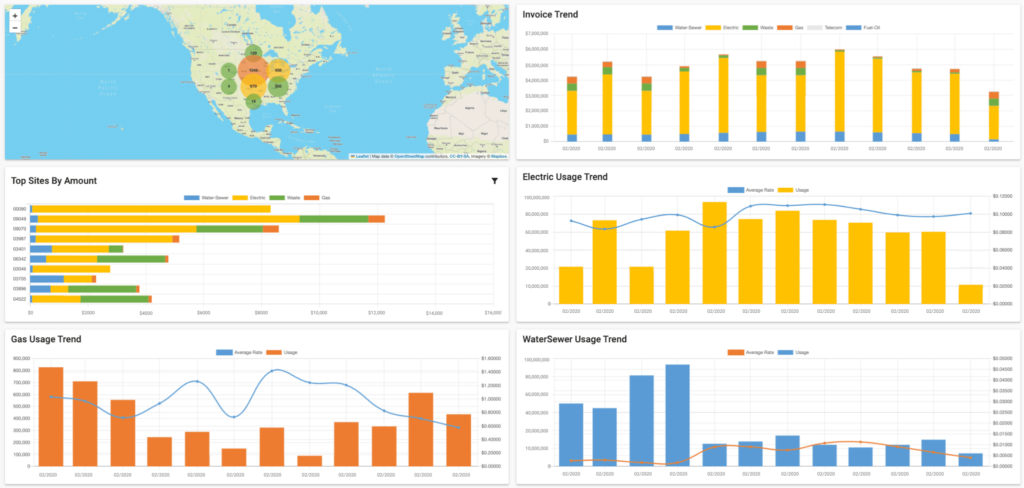Select the green 129 map cluster
This screenshot has height=488, width=1024.
click(254, 53)
